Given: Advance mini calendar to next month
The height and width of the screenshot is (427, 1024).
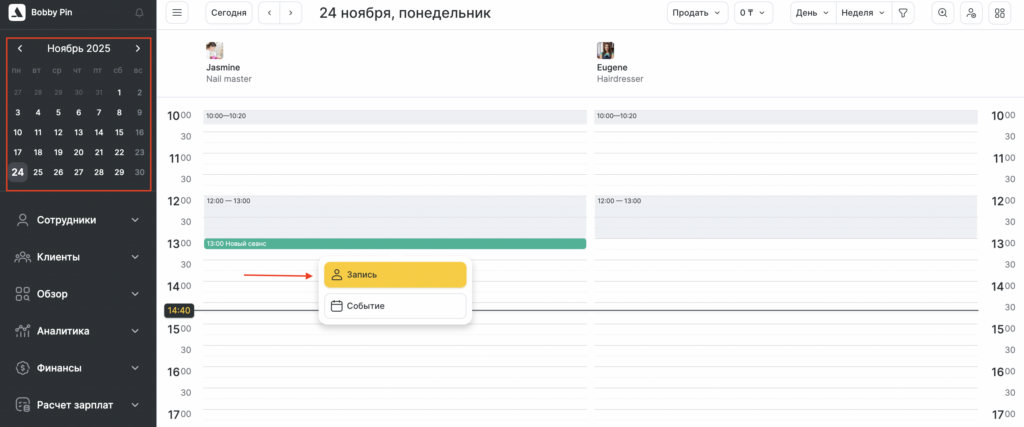Looking at the screenshot, I should coord(138,48).
